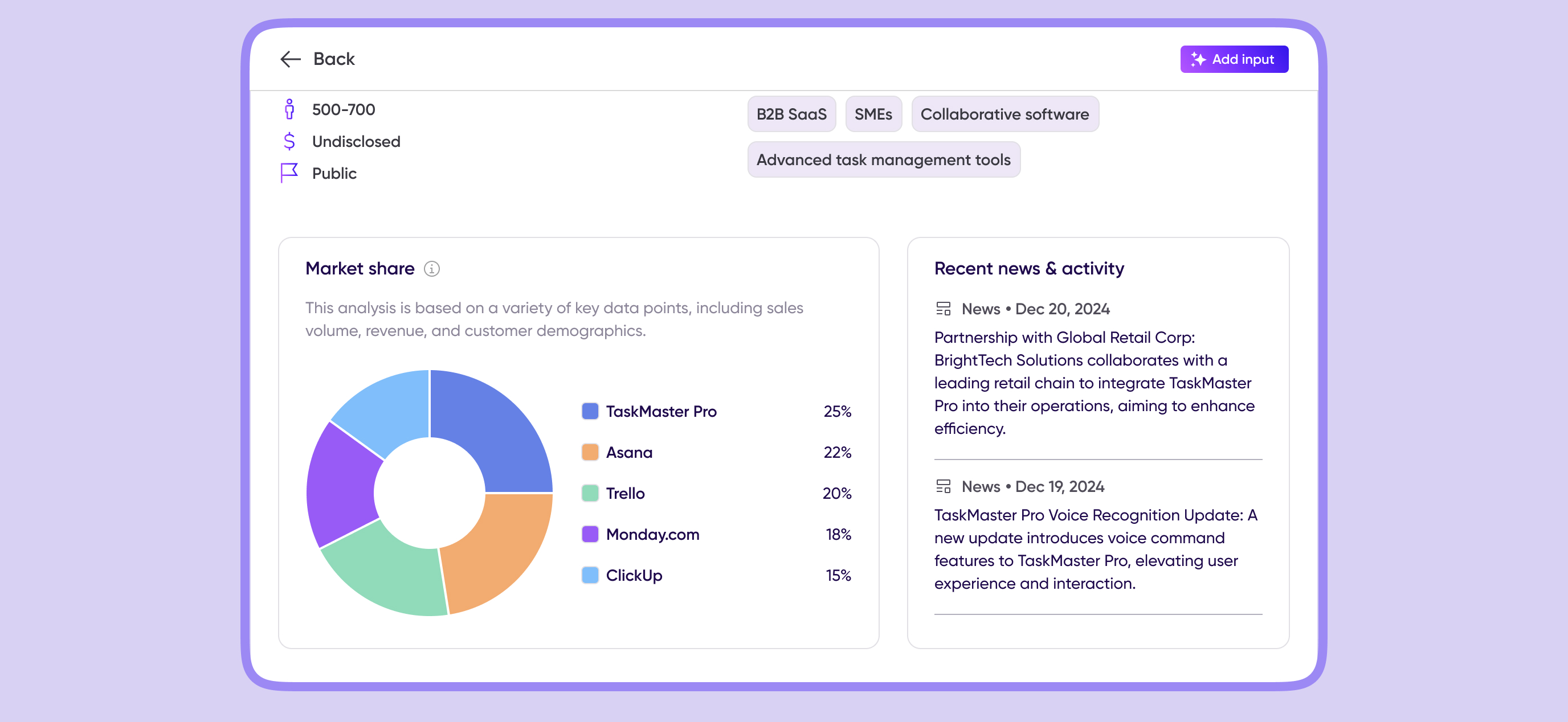Viewport: 1568px width, 722px height.
Task: Click the Trello legend label
Action: click(625, 493)
